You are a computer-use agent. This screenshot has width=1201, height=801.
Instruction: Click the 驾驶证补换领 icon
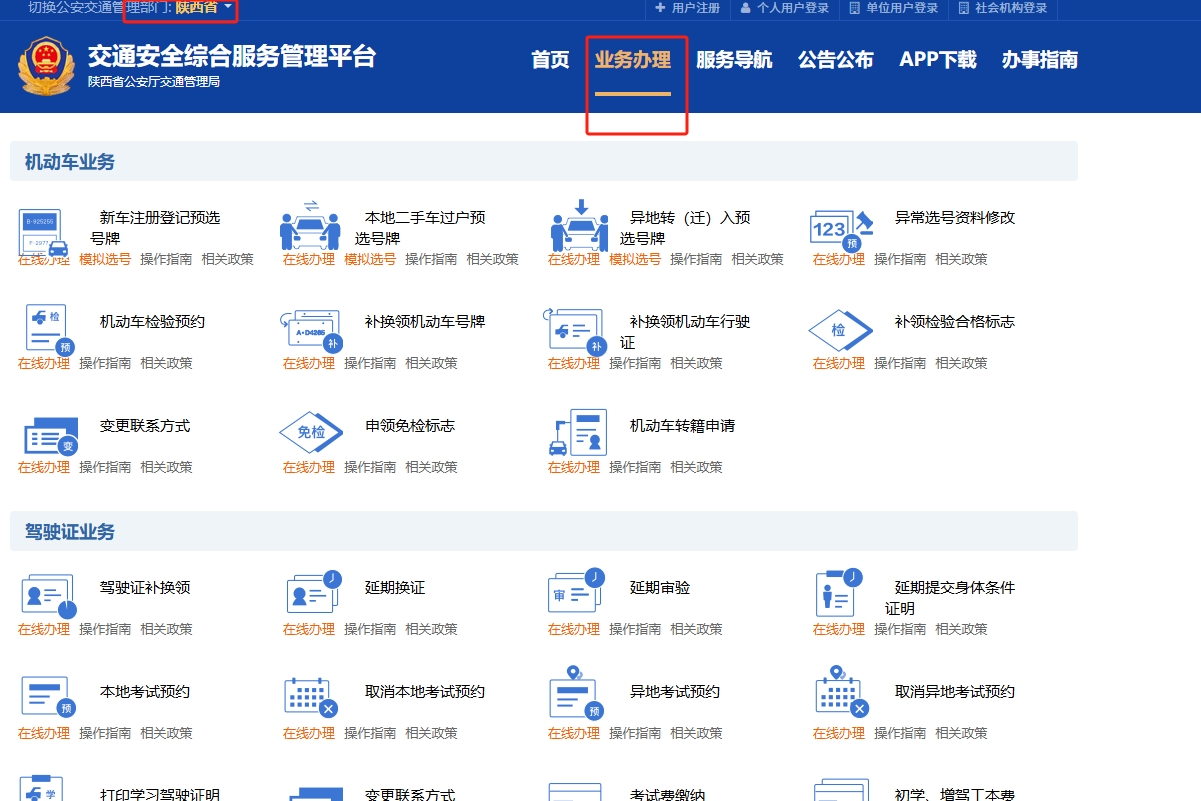pos(47,596)
